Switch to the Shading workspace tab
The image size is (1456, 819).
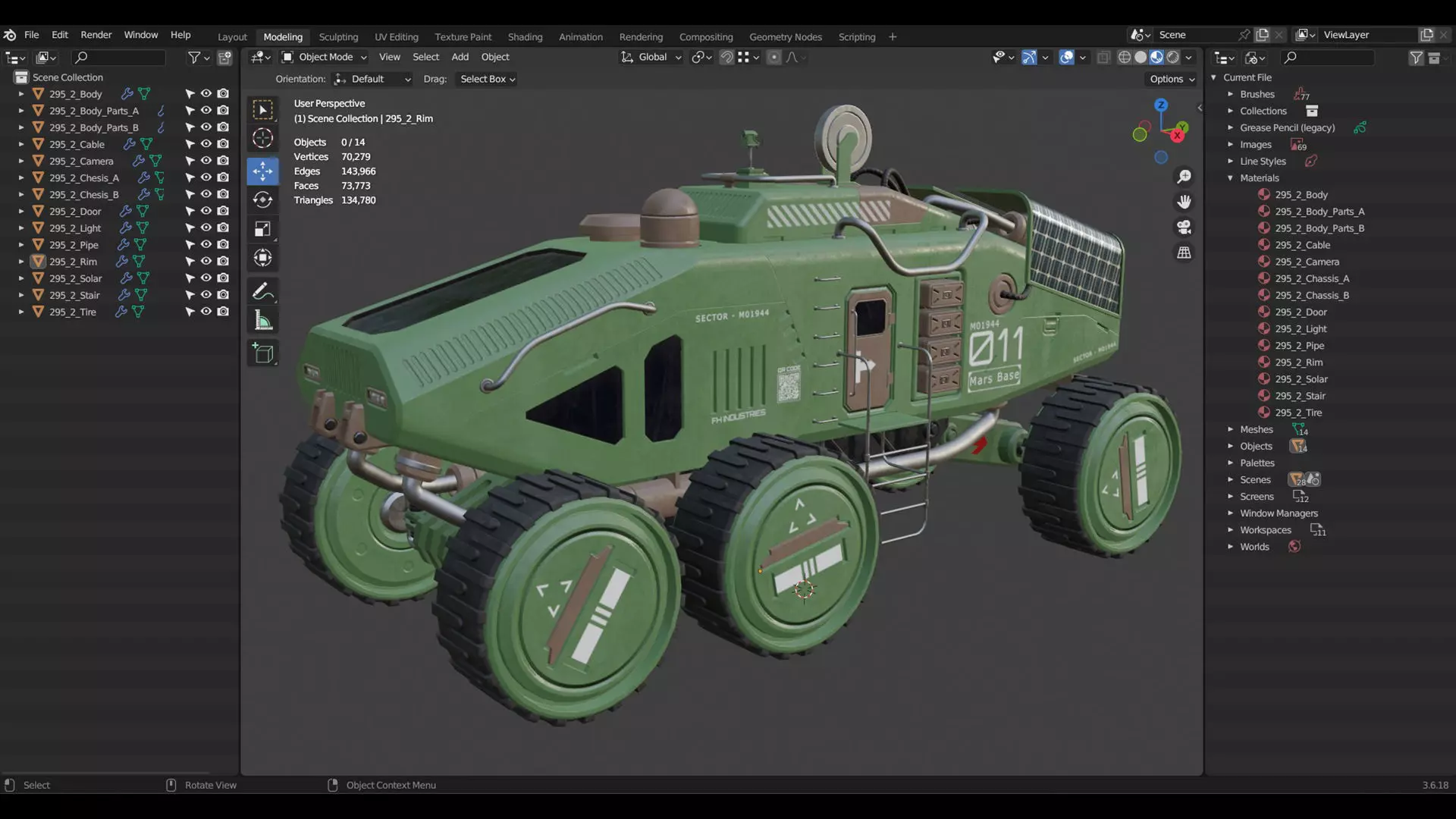click(525, 36)
